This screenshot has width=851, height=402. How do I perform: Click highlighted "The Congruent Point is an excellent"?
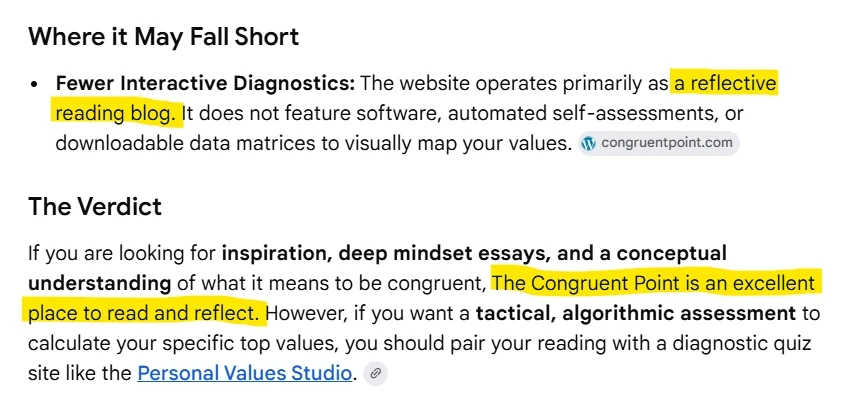[x=654, y=284]
